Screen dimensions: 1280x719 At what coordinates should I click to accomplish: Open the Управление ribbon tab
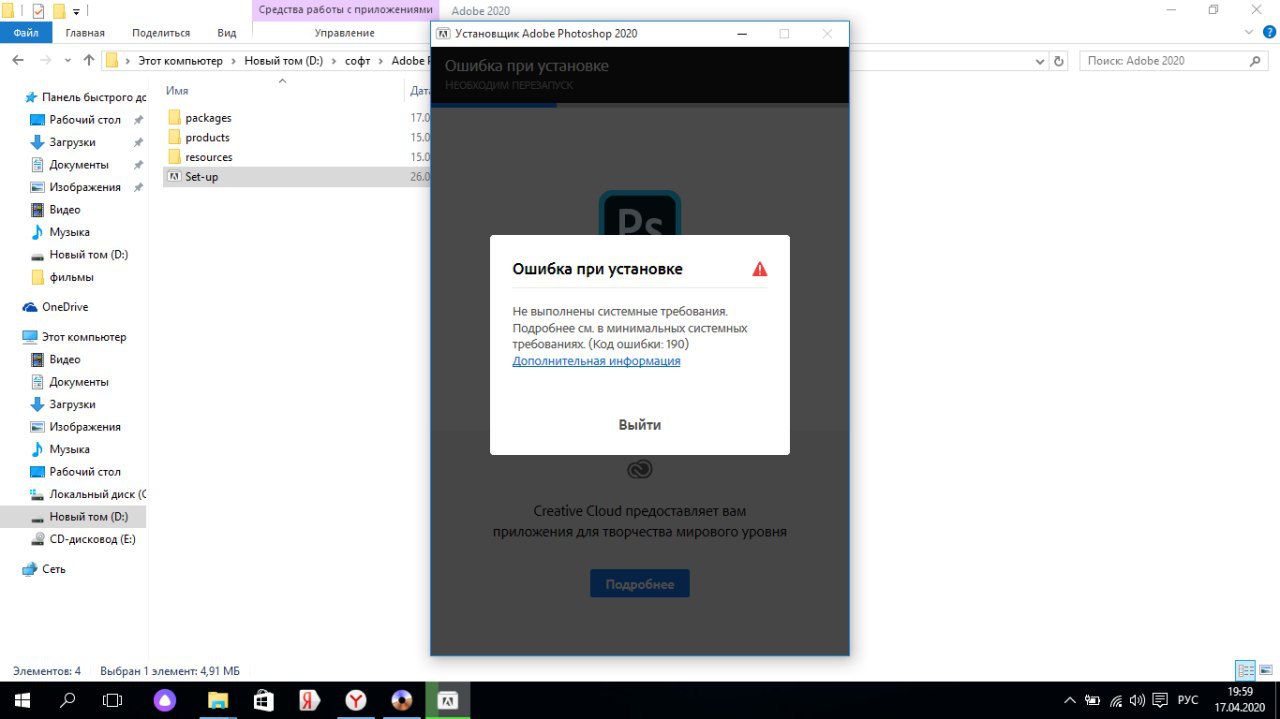344,33
